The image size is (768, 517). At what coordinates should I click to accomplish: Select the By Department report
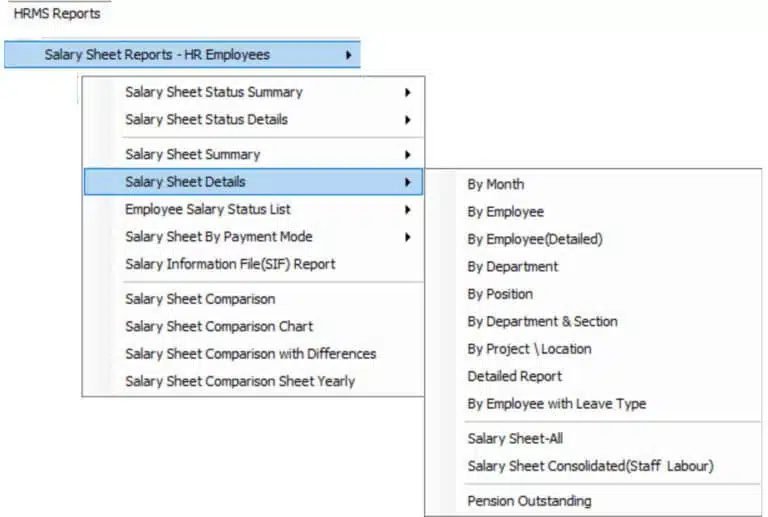coord(512,267)
